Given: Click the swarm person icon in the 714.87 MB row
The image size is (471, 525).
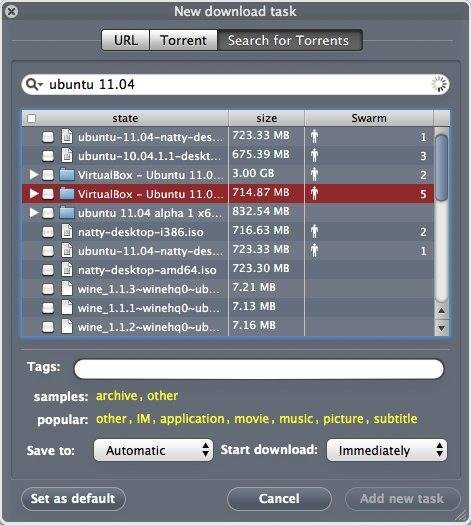Looking at the screenshot, I should (x=314, y=193).
